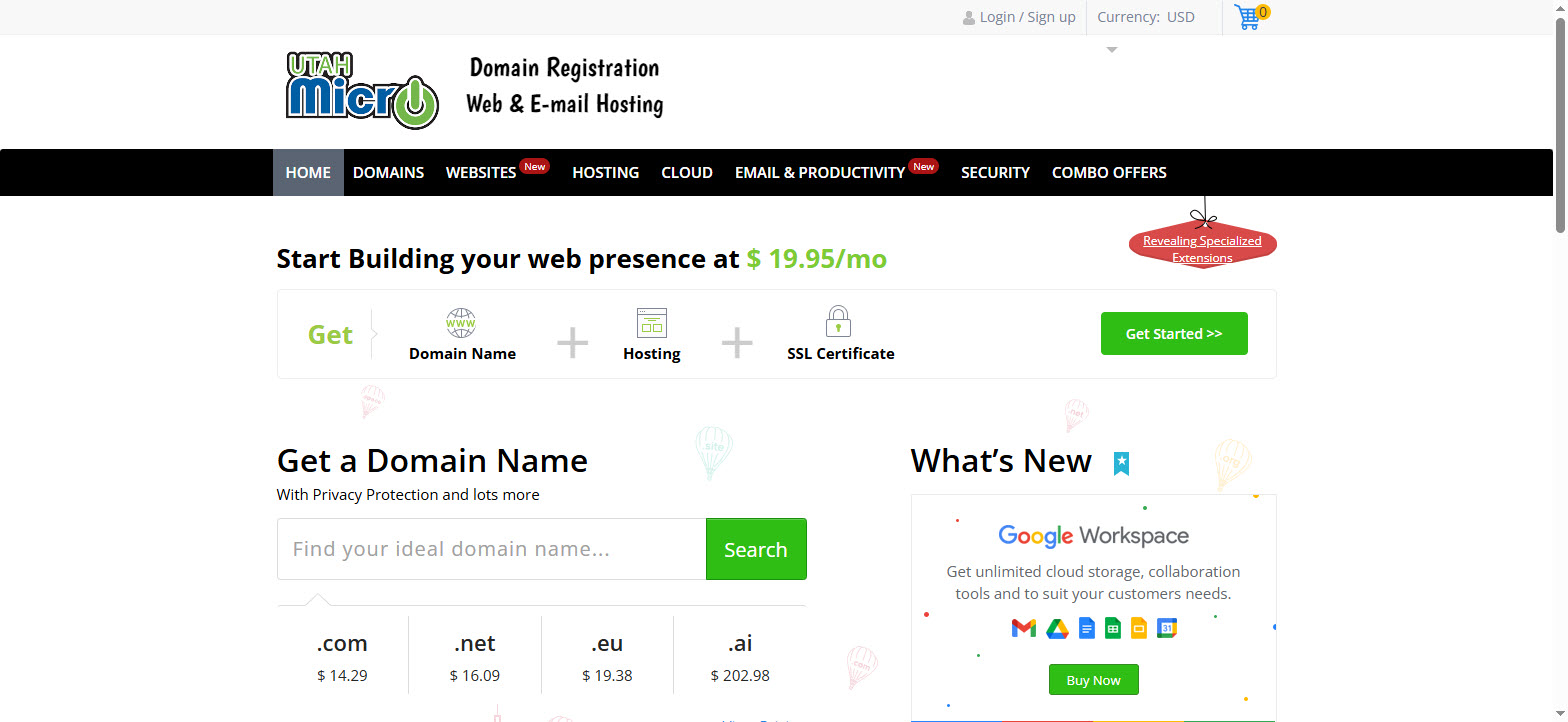This screenshot has height=722, width=1568.
Task: Expand the Currency USD dropdown
Action: (x=1146, y=17)
